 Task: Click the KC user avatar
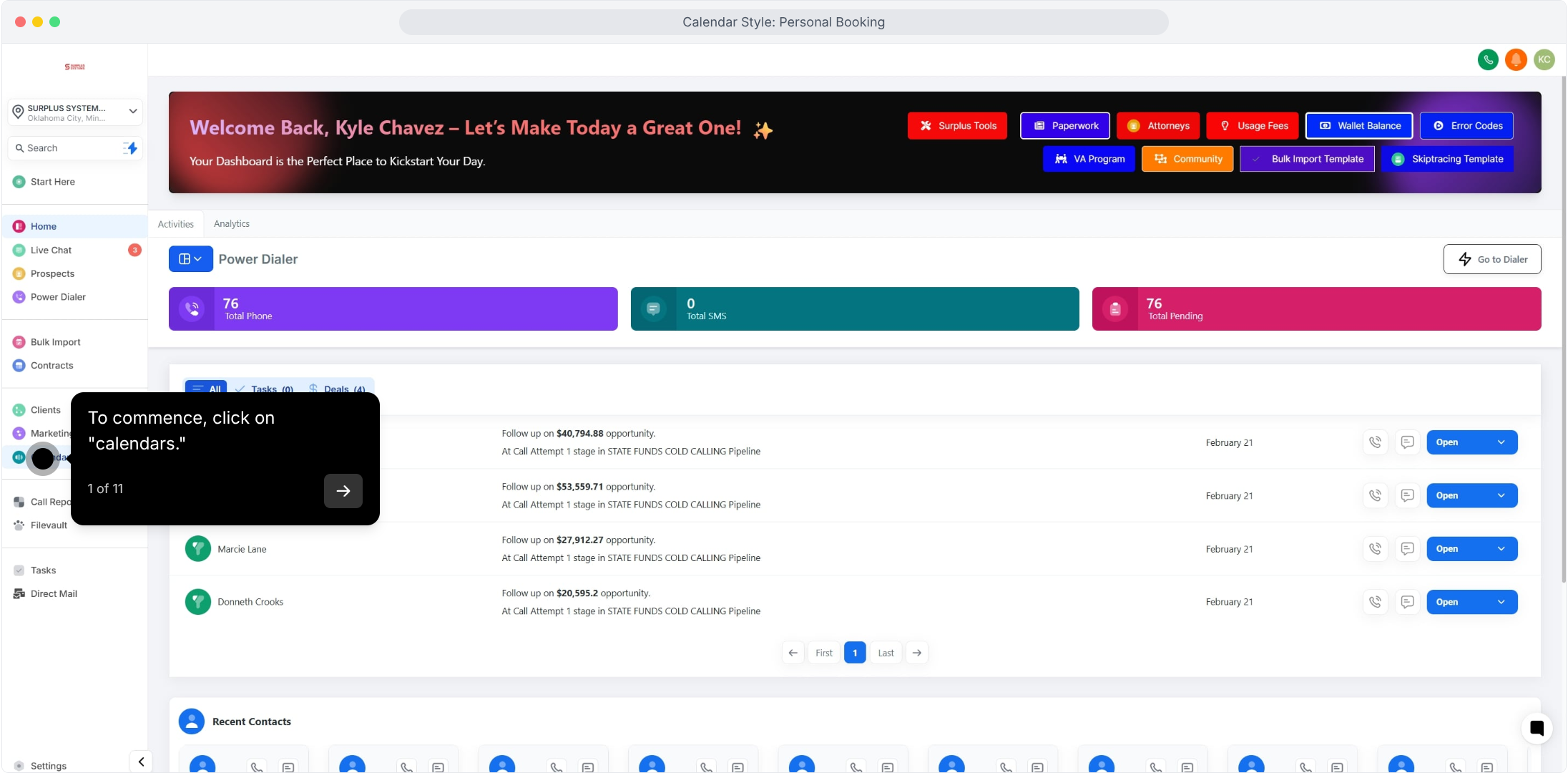click(1544, 59)
